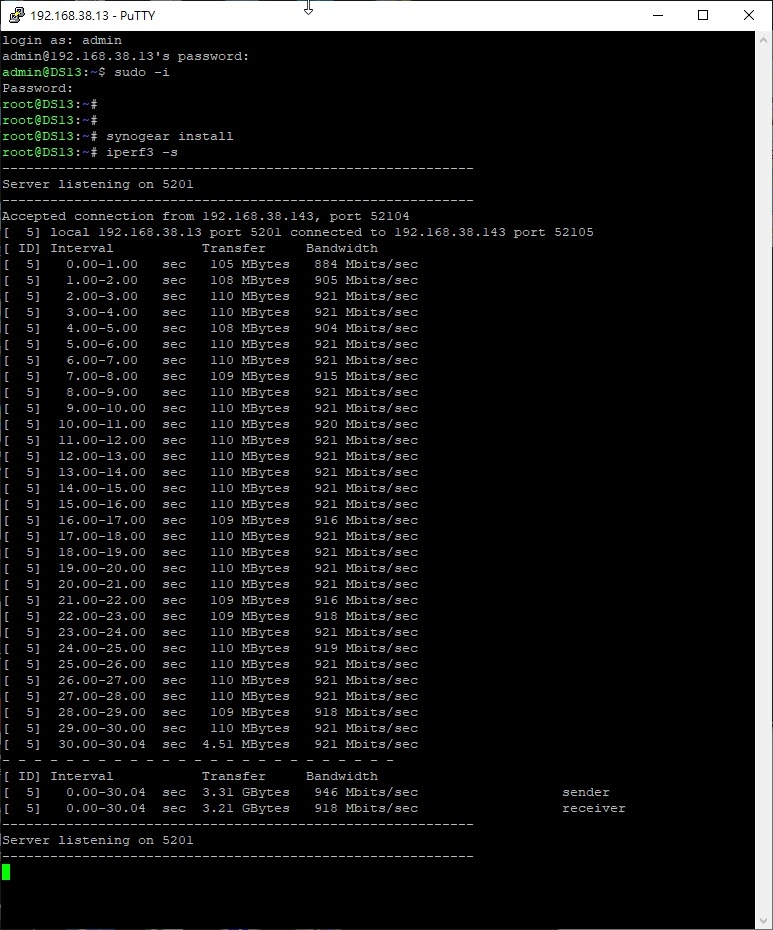The width and height of the screenshot is (773, 930).
Task: Click "admin@192.168.38.13's password:" line
Action: pyautogui.click(x=126, y=56)
